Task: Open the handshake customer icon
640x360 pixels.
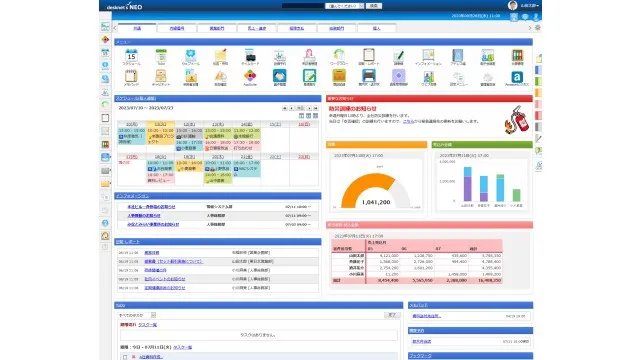Action: [x=280, y=76]
